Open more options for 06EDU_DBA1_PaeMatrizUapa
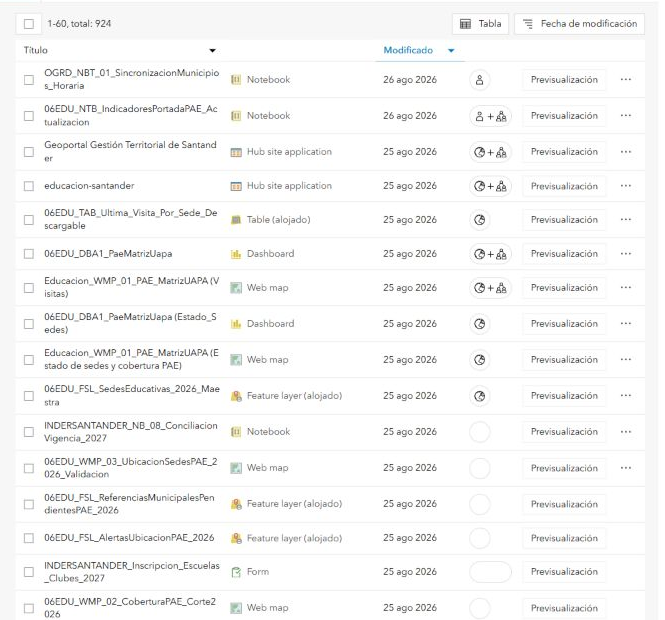Image resolution: width=665 pixels, height=620 pixels. coord(626,254)
